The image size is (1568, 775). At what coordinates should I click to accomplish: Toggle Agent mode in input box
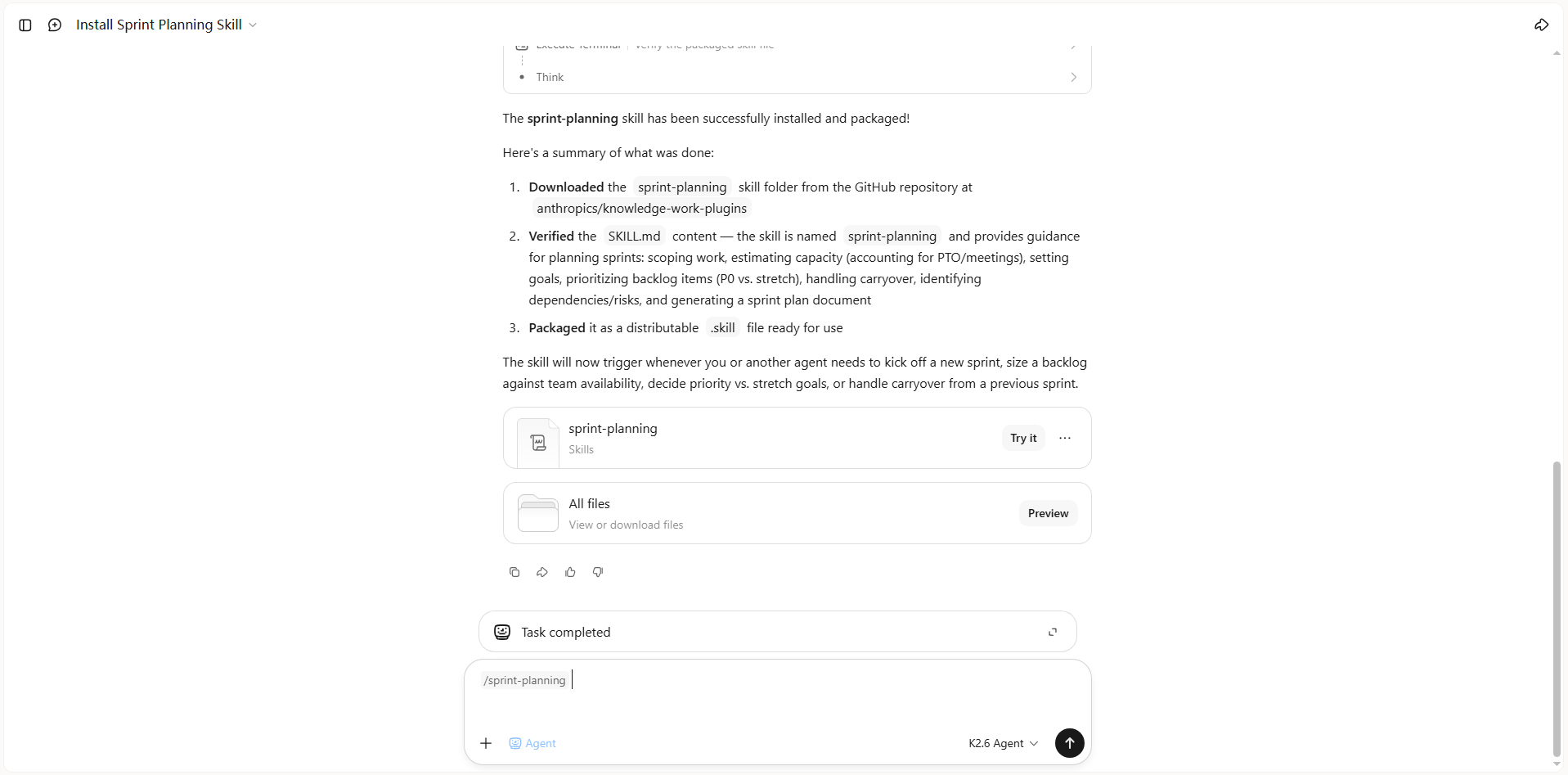pyautogui.click(x=532, y=743)
